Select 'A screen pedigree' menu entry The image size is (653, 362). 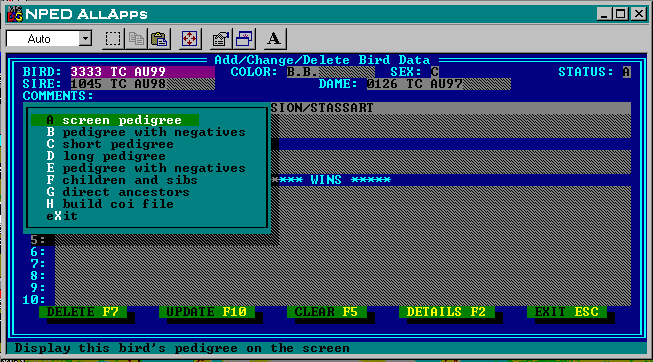(x=115, y=120)
